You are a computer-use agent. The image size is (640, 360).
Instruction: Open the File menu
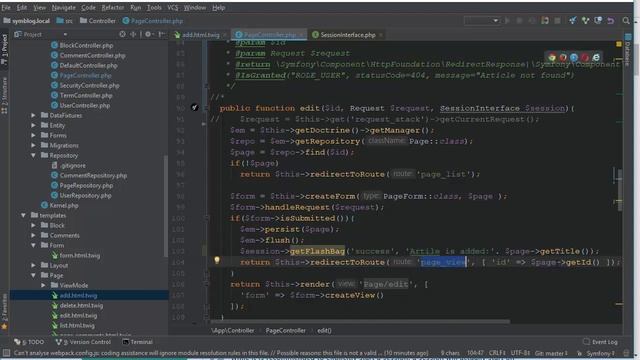point(6,7)
